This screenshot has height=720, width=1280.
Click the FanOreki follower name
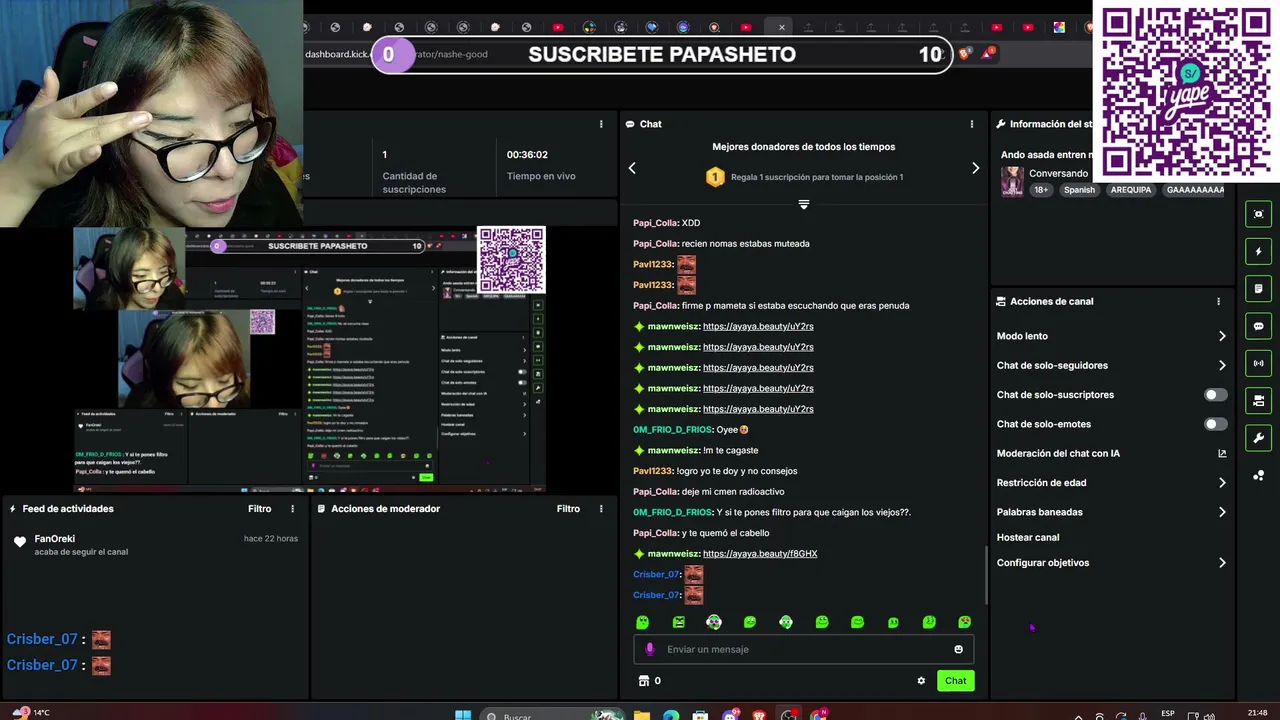[x=55, y=539]
